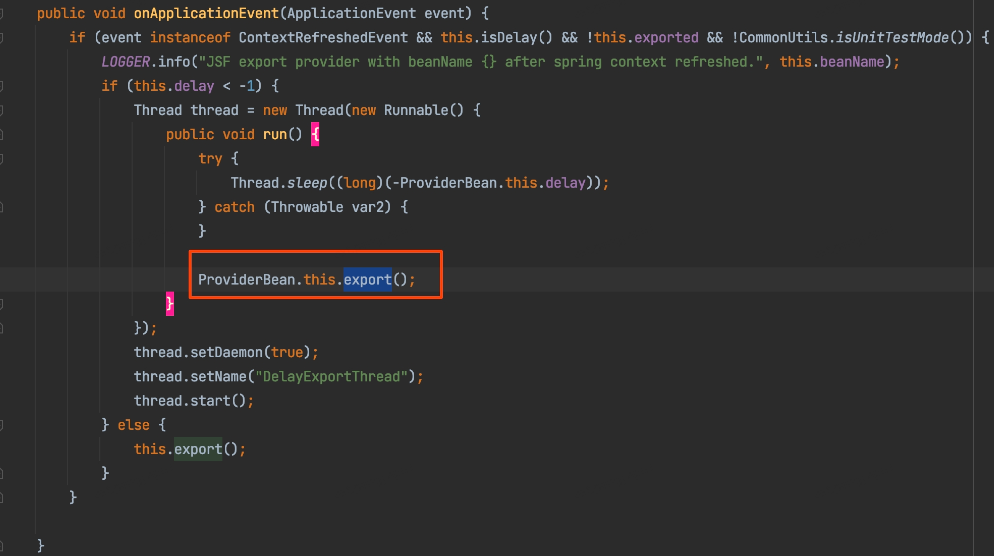
Task: Click the catch keyword
Action: click(x=234, y=207)
